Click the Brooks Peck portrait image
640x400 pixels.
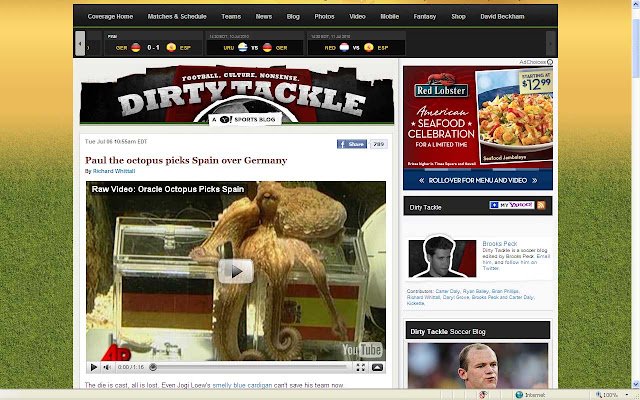pyautogui.click(x=442, y=257)
